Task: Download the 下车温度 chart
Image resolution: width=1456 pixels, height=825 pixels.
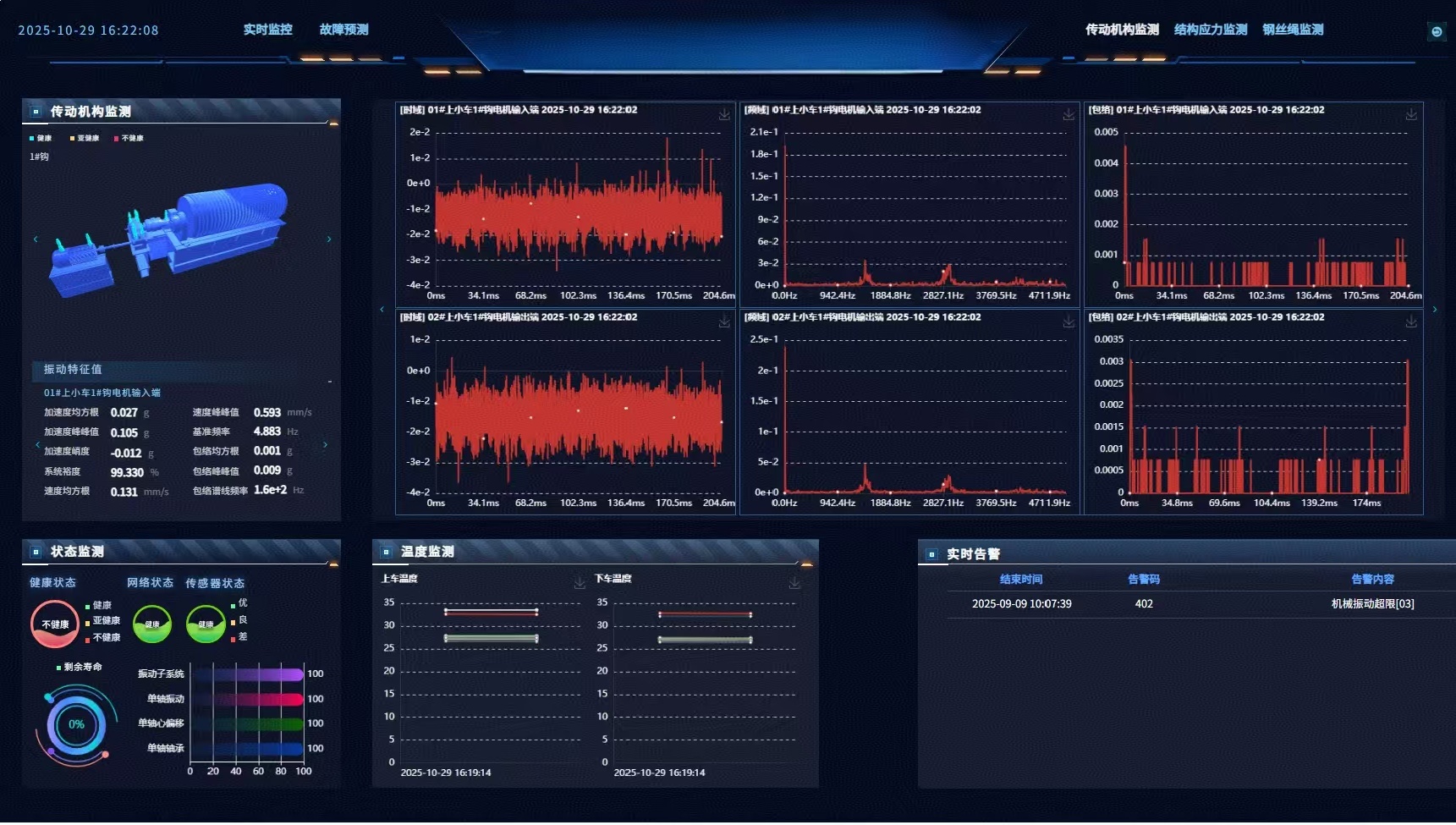Action: pos(794,583)
